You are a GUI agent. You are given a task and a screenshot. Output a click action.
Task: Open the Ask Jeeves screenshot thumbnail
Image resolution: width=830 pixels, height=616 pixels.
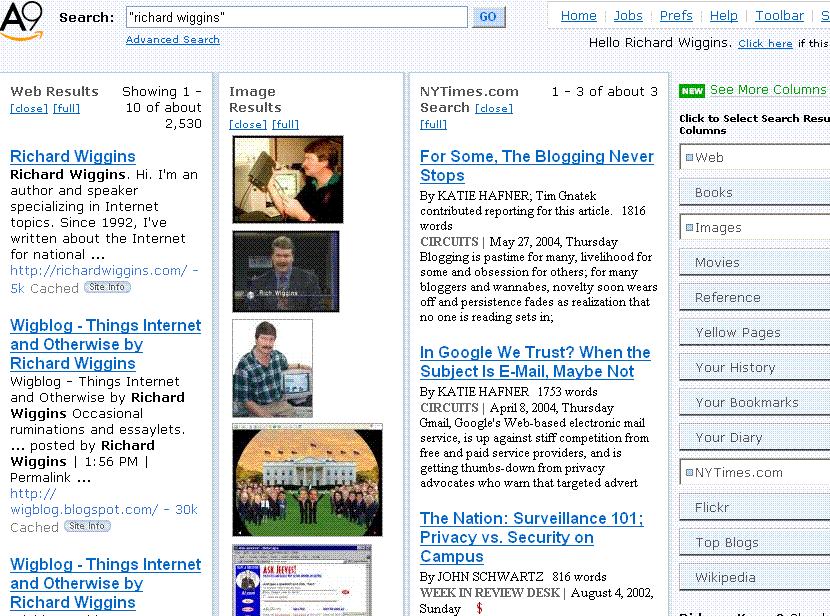(x=302, y=580)
